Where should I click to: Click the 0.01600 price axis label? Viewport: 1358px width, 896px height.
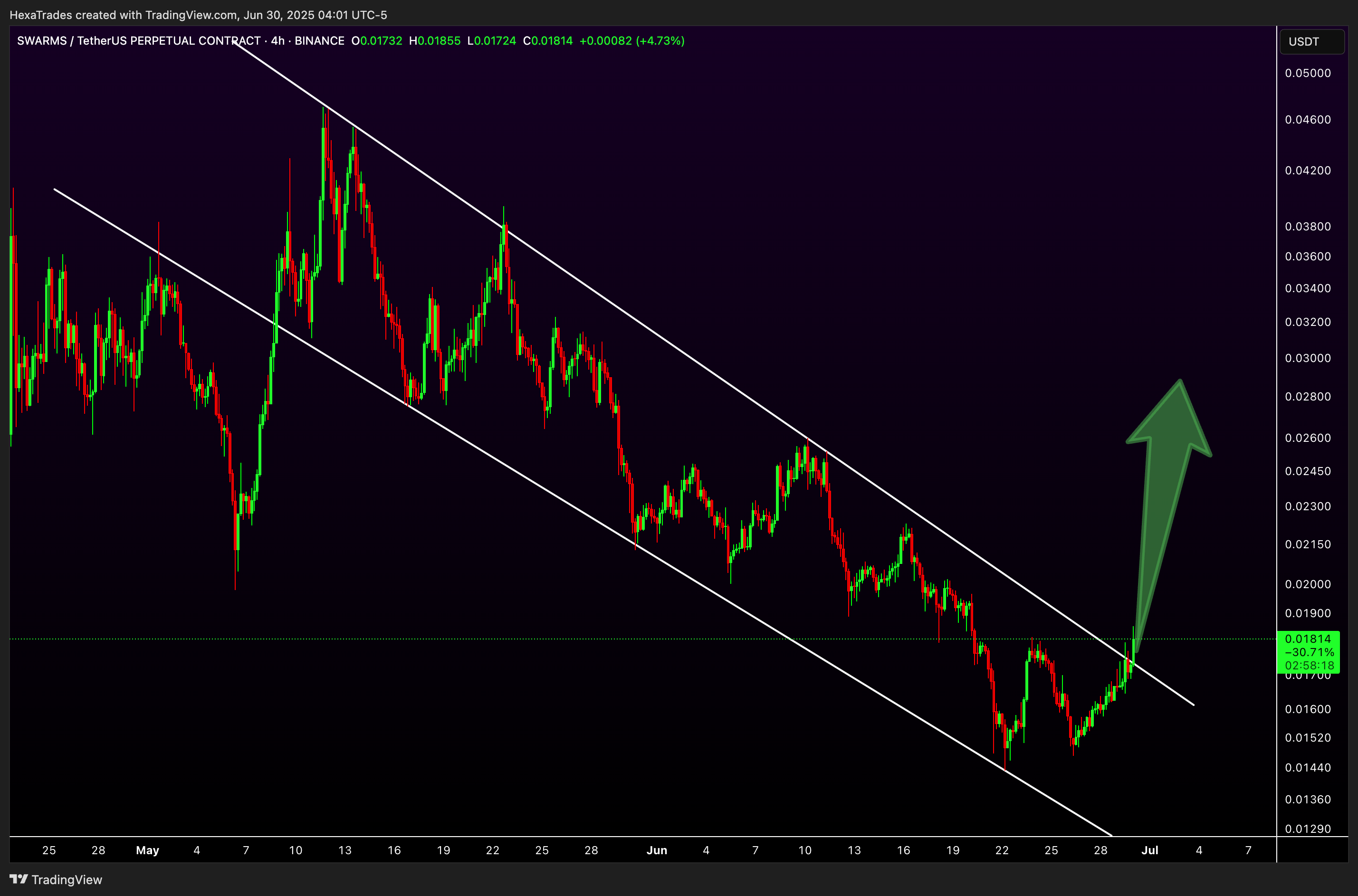pos(1308,709)
